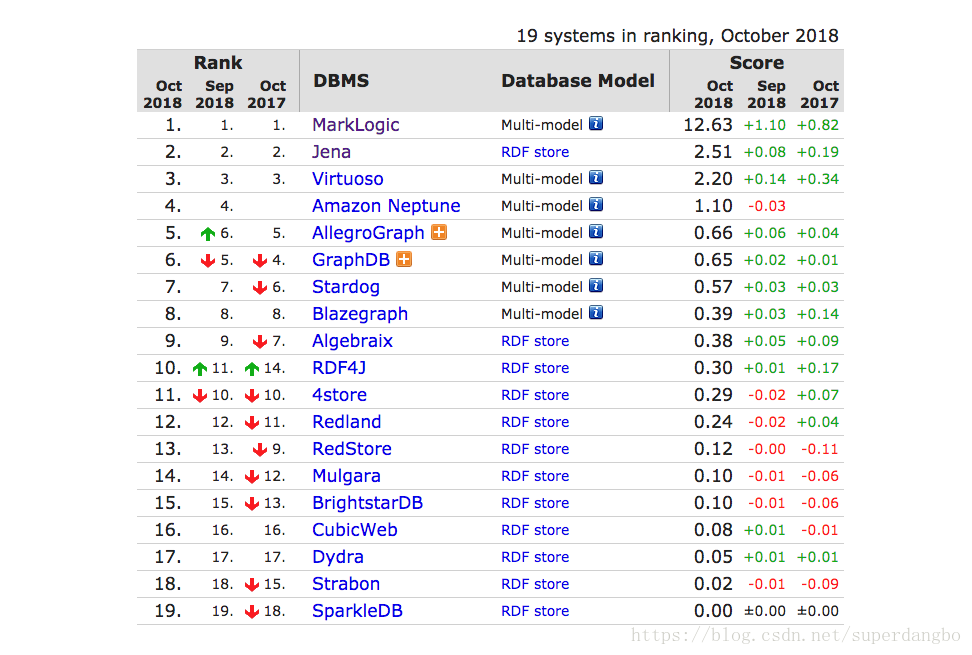This screenshot has width=972, height=655.
Task: Open the Redland link
Action: click(347, 422)
